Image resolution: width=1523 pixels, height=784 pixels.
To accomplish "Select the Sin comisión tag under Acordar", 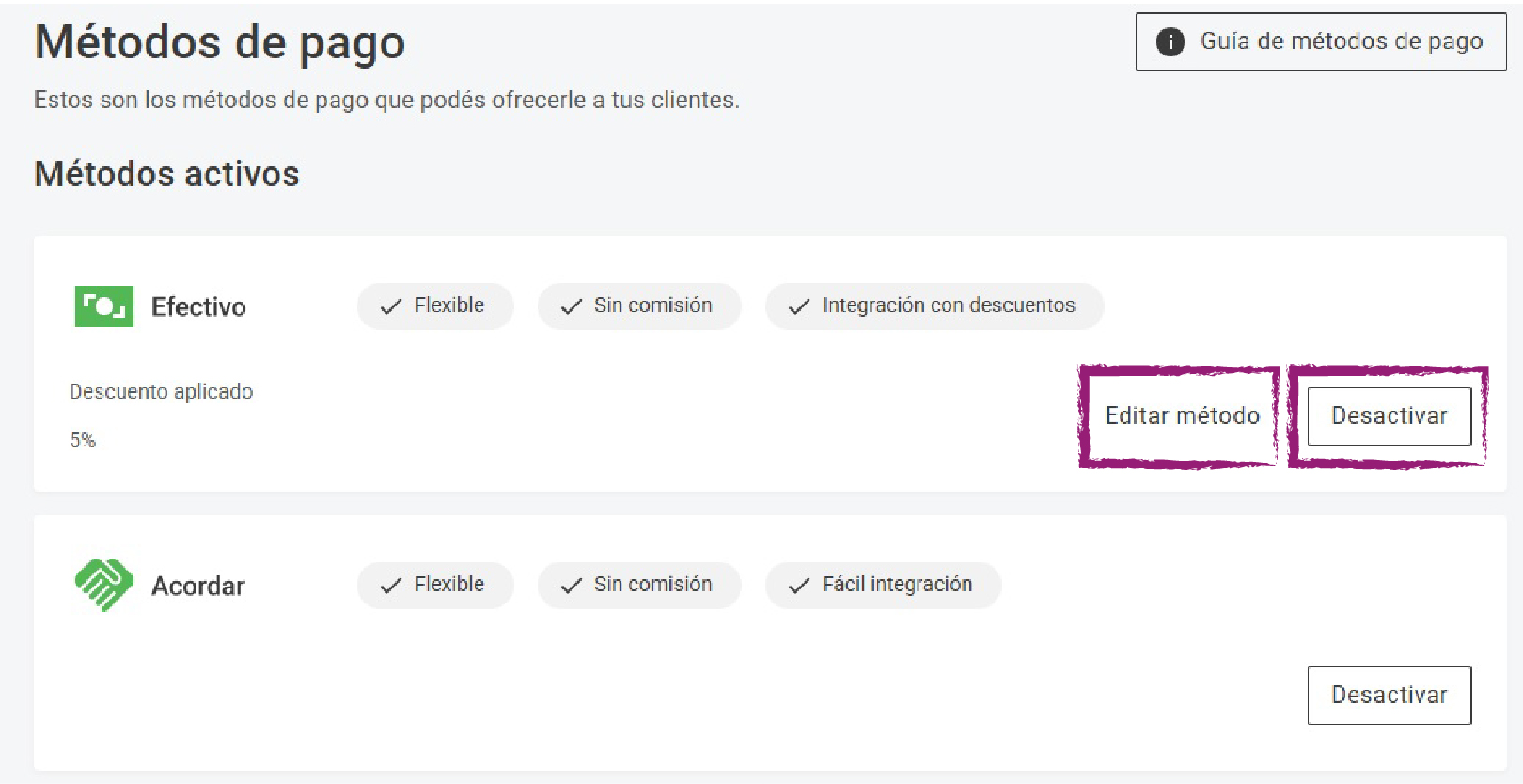I will pyautogui.click(x=639, y=585).
